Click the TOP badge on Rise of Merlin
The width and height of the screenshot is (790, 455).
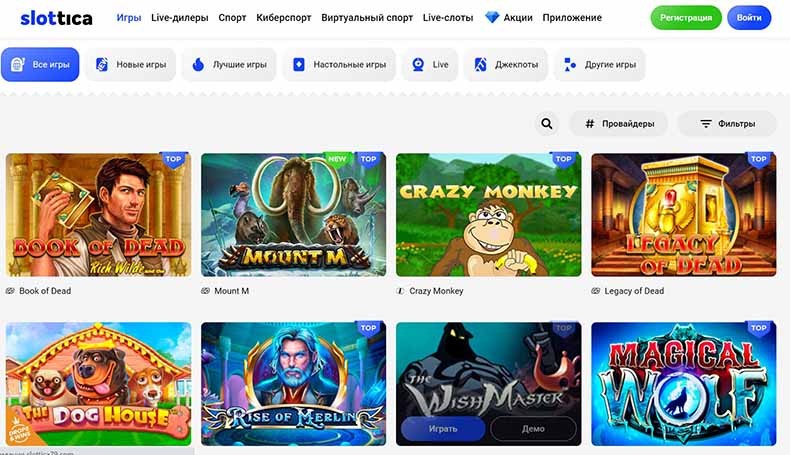click(369, 329)
